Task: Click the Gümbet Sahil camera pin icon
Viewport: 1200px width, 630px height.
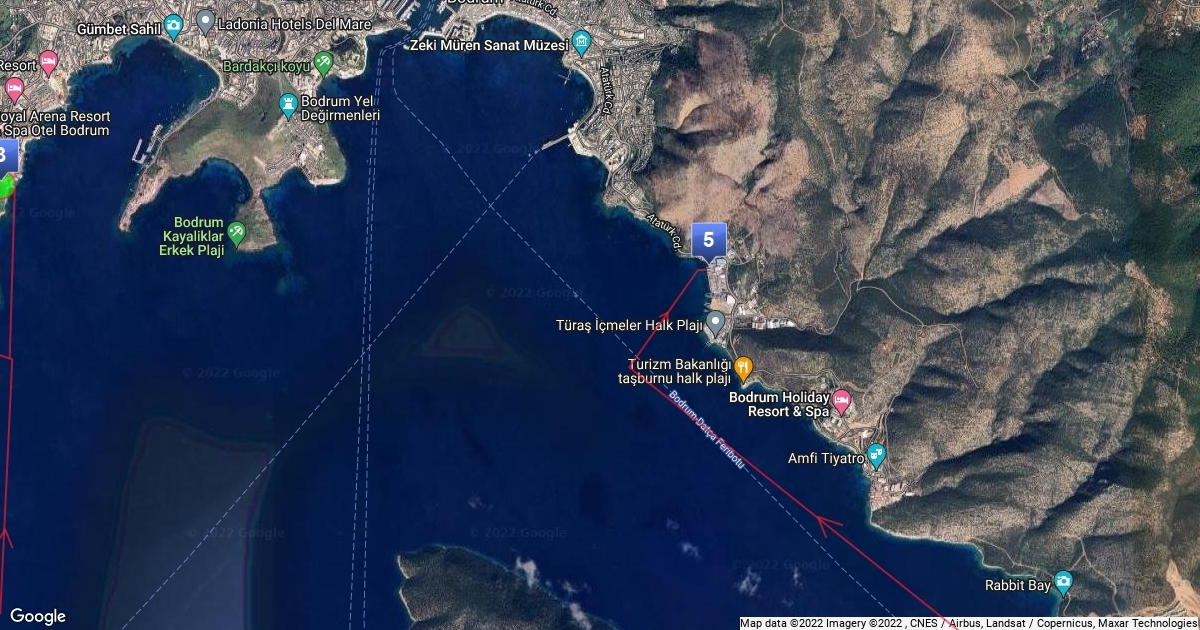Action: click(174, 26)
